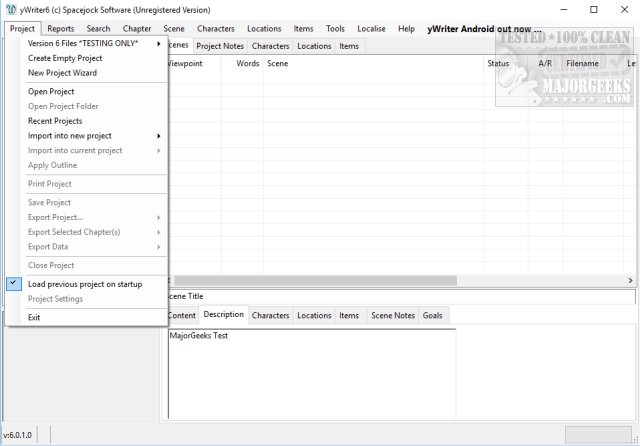Open the Project menu
640x446 pixels.
pos(22,29)
